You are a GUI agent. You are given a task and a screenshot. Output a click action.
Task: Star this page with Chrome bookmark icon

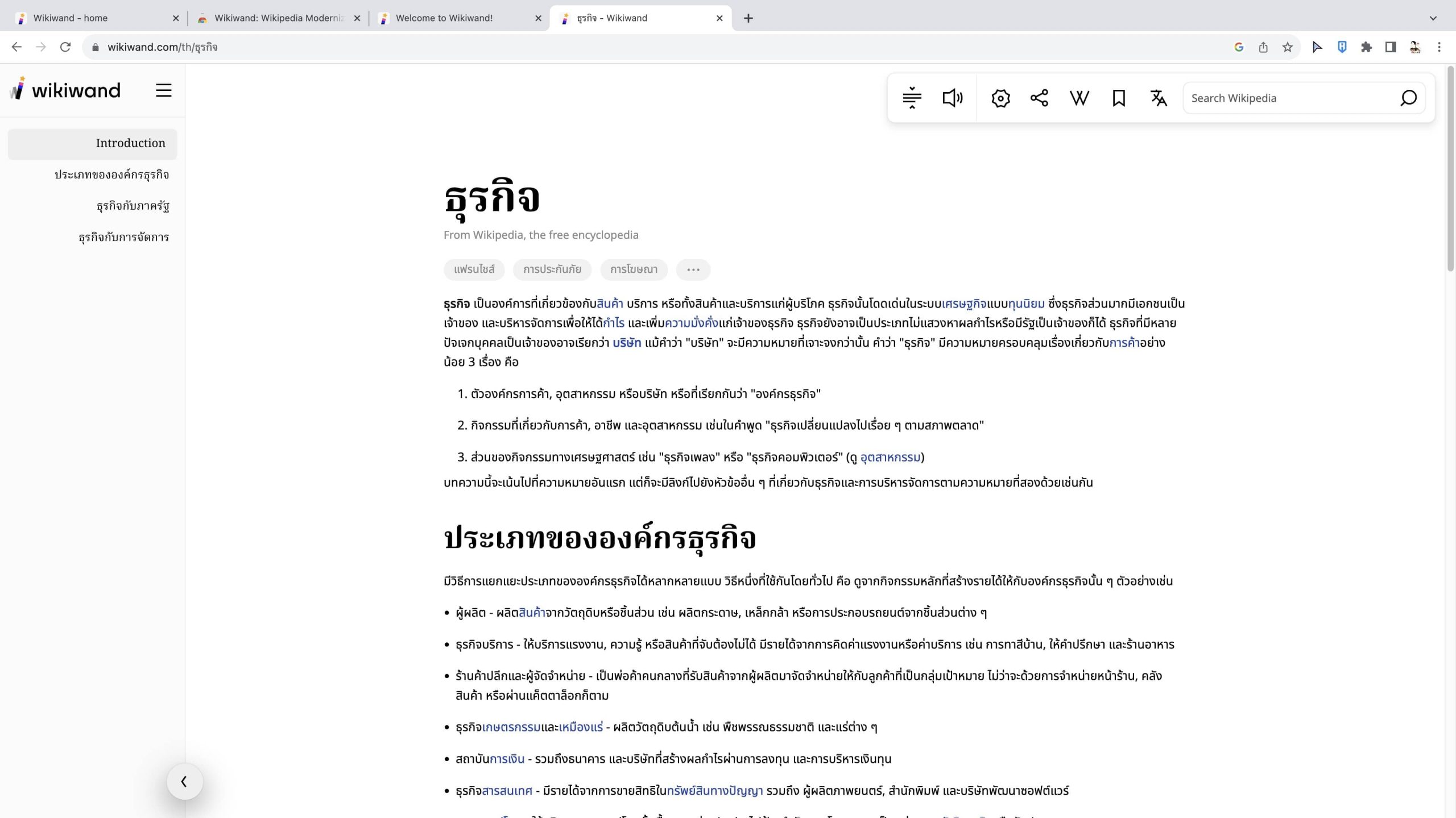coord(1288,47)
